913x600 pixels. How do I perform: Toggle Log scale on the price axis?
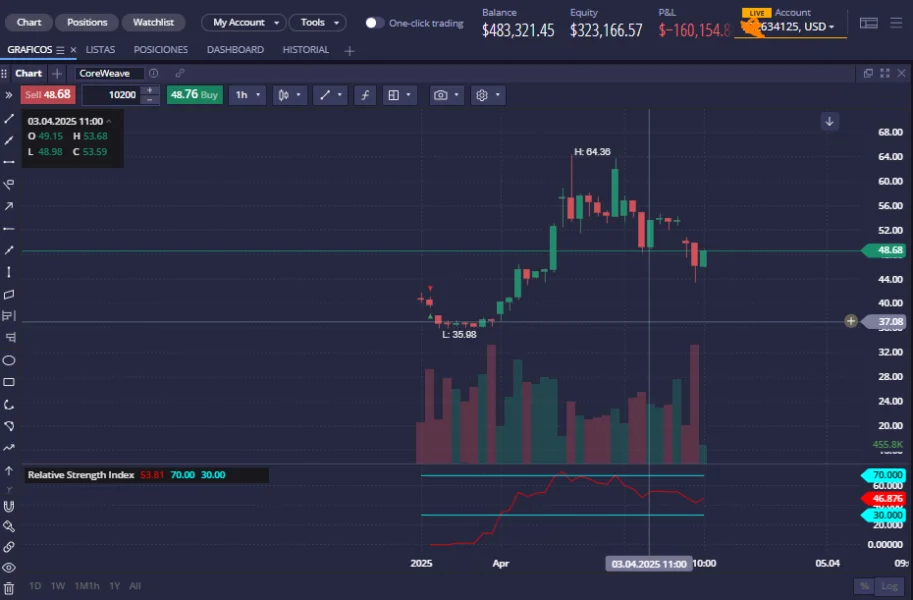click(x=889, y=586)
